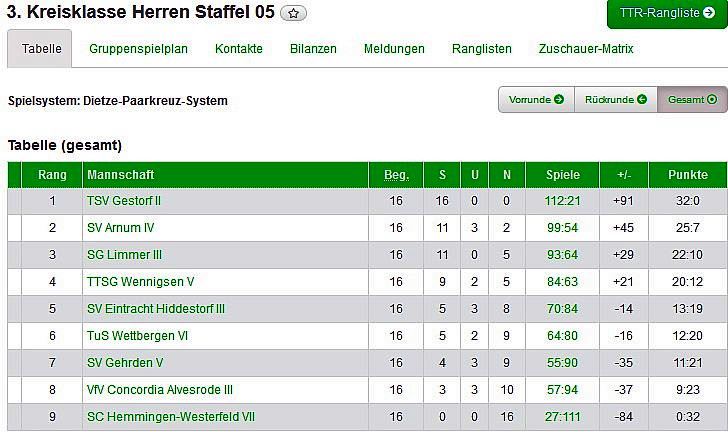
Task: Select the Vorrunde toggle
Action: click(x=536, y=100)
